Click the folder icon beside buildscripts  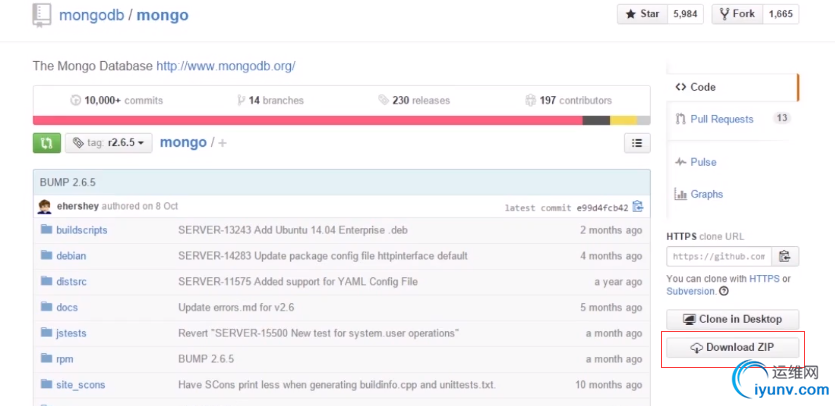pos(47,230)
